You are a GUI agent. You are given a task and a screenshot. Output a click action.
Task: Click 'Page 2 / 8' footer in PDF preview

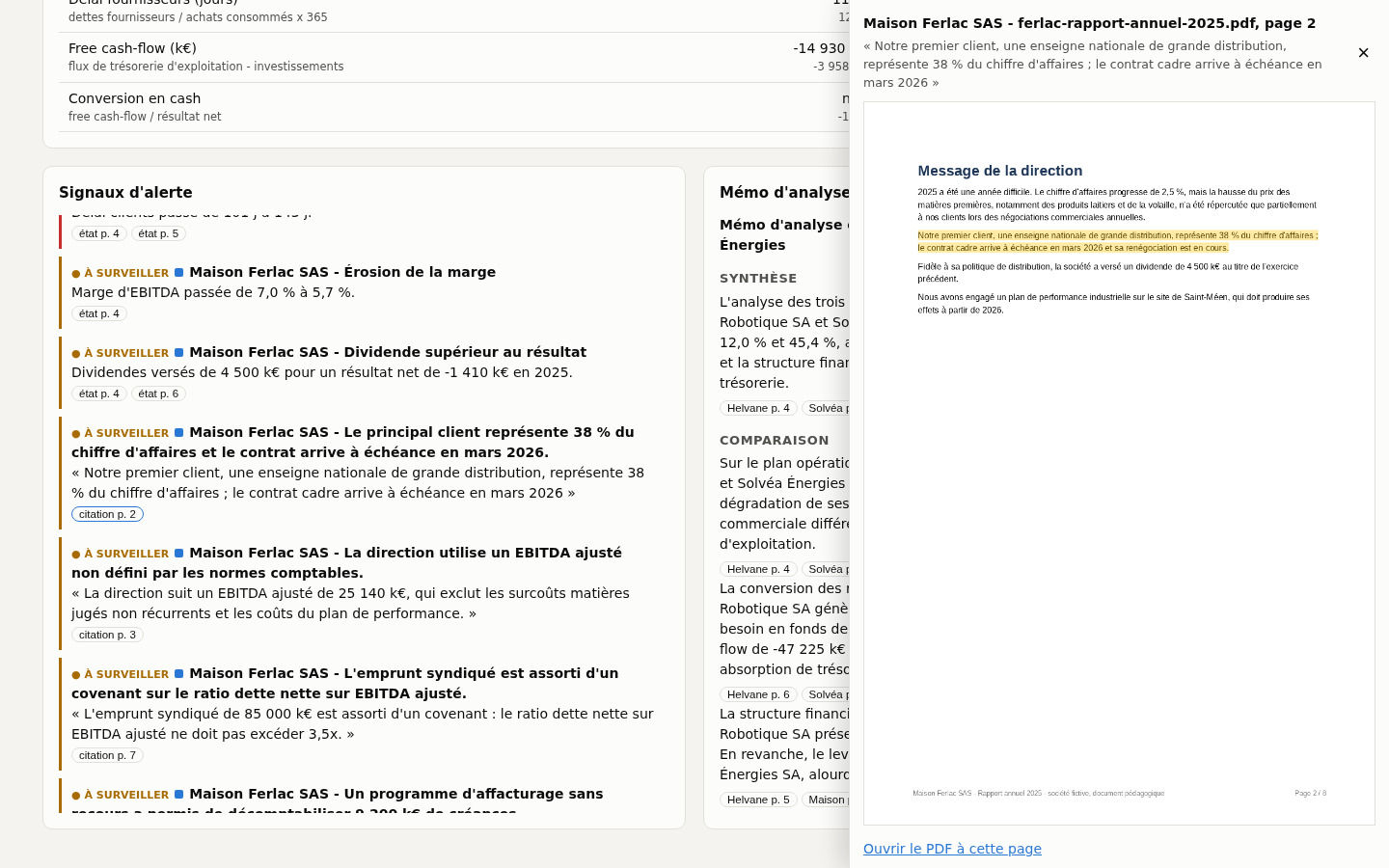pos(1310,794)
